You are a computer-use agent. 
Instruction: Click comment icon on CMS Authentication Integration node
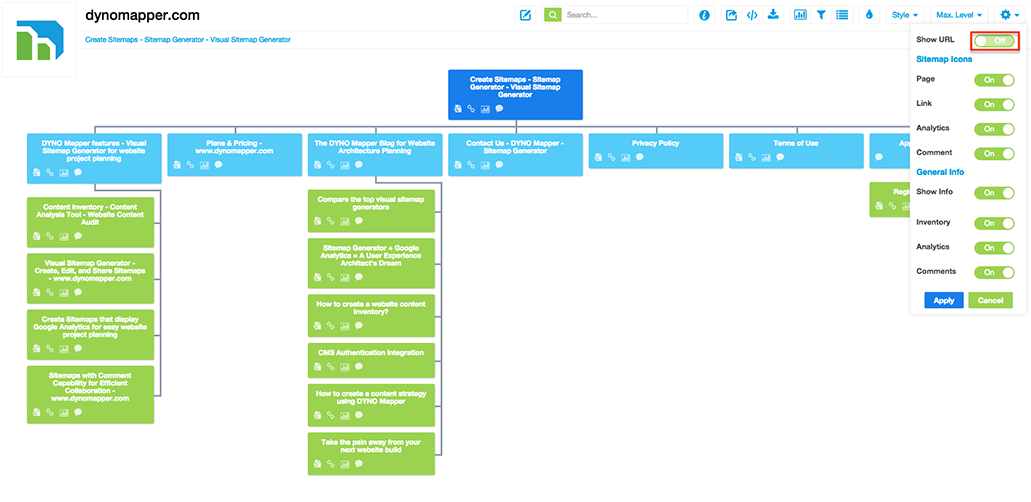(x=359, y=366)
